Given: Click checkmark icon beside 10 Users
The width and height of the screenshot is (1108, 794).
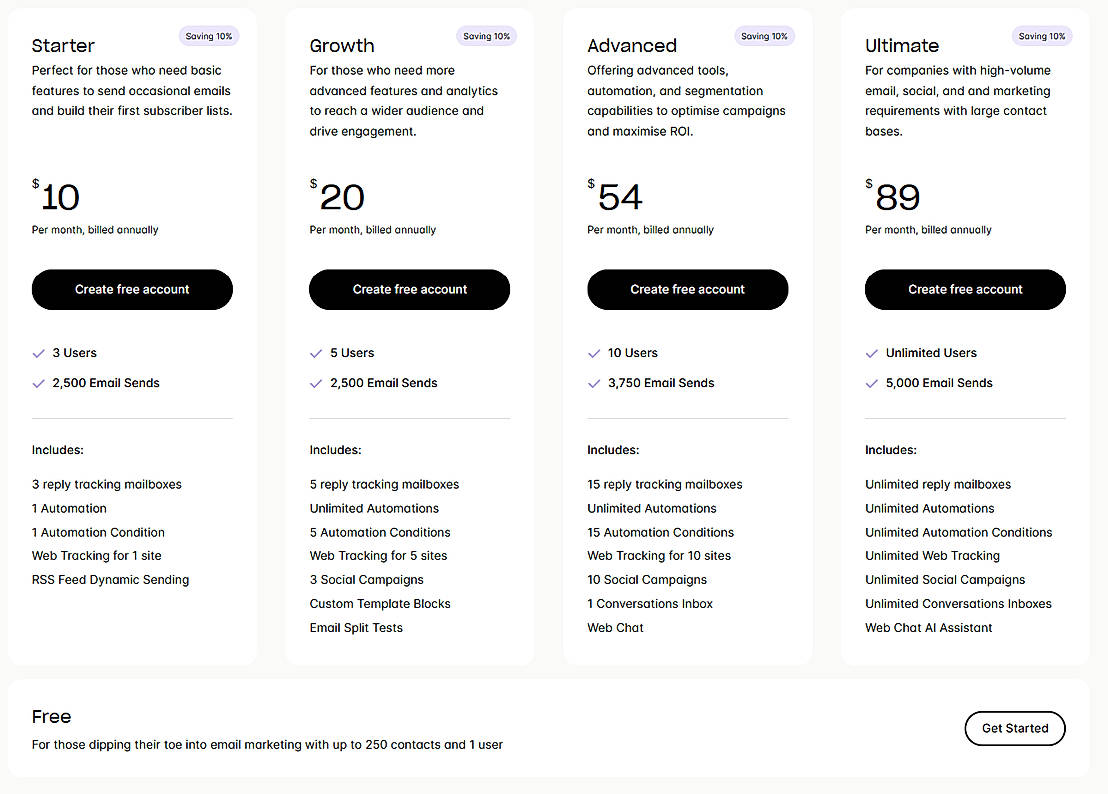Looking at the screenshot, I should (x=594, y=353).
